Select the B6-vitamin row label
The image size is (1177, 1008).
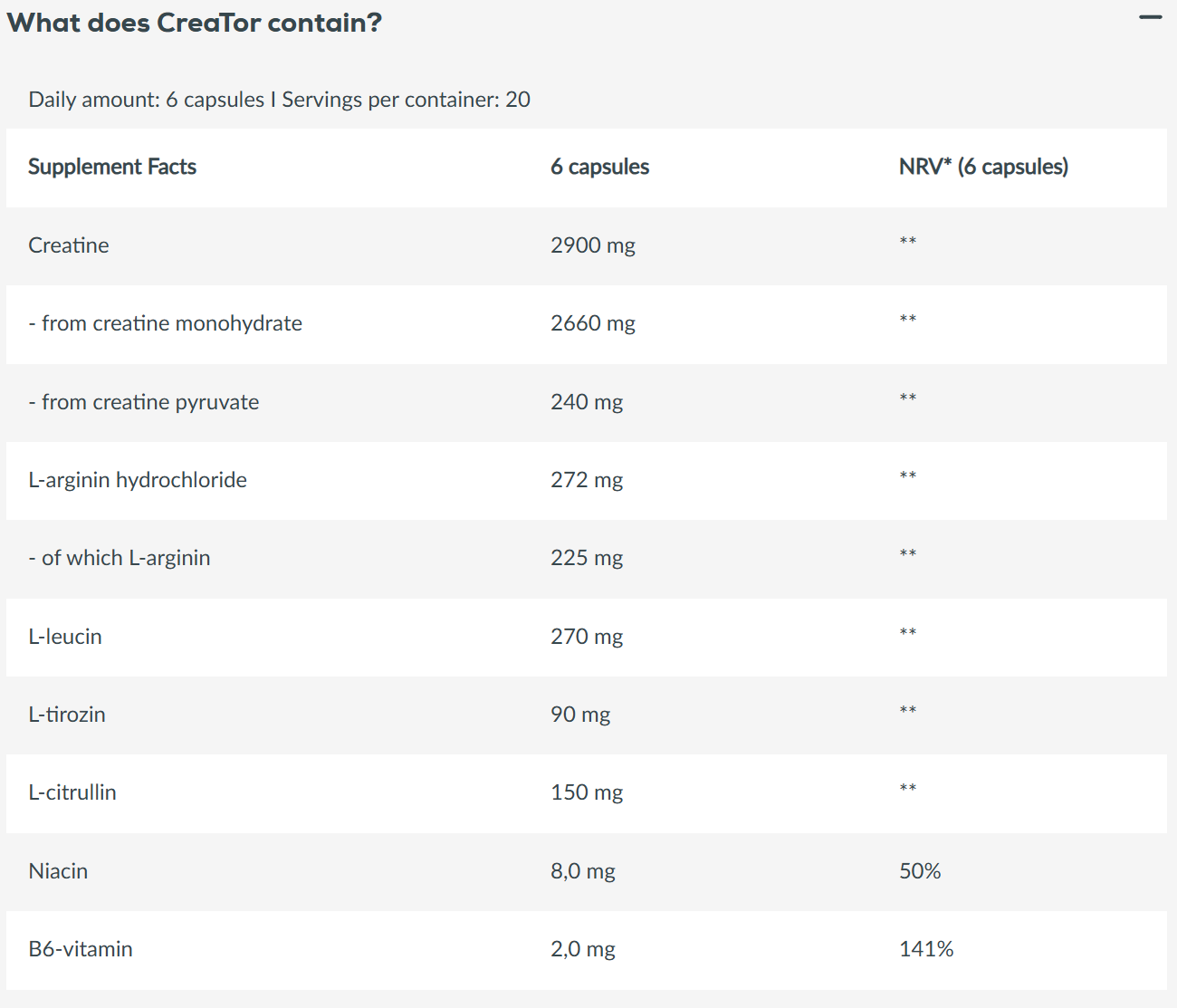point(81,949)
